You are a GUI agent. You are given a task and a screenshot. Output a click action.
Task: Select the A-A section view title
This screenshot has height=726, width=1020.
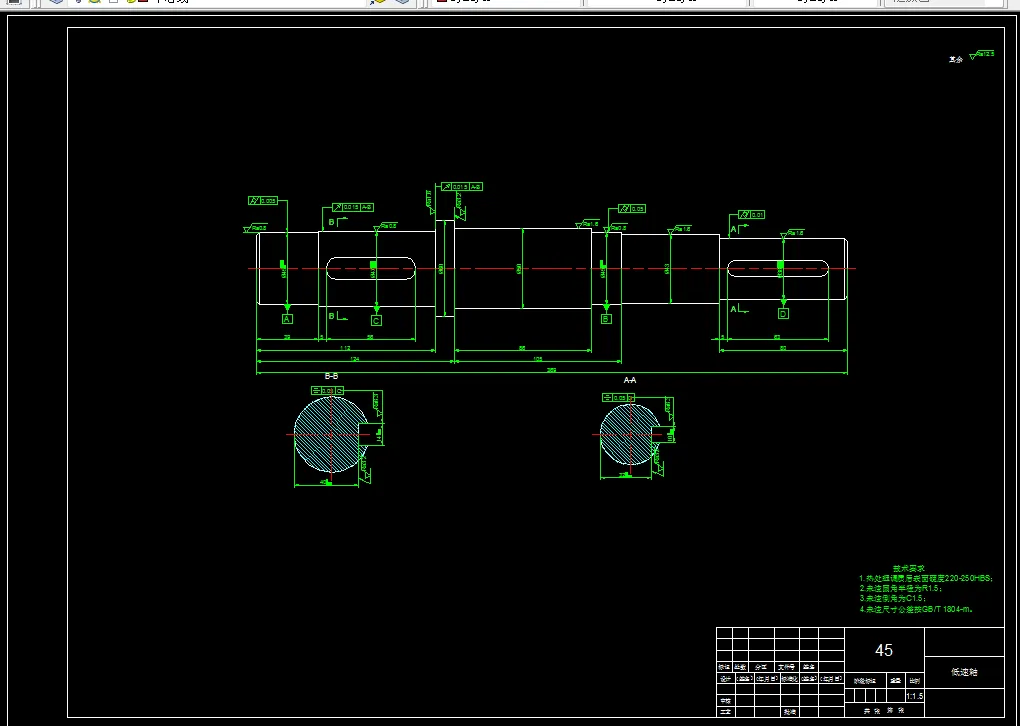(630, 380)
